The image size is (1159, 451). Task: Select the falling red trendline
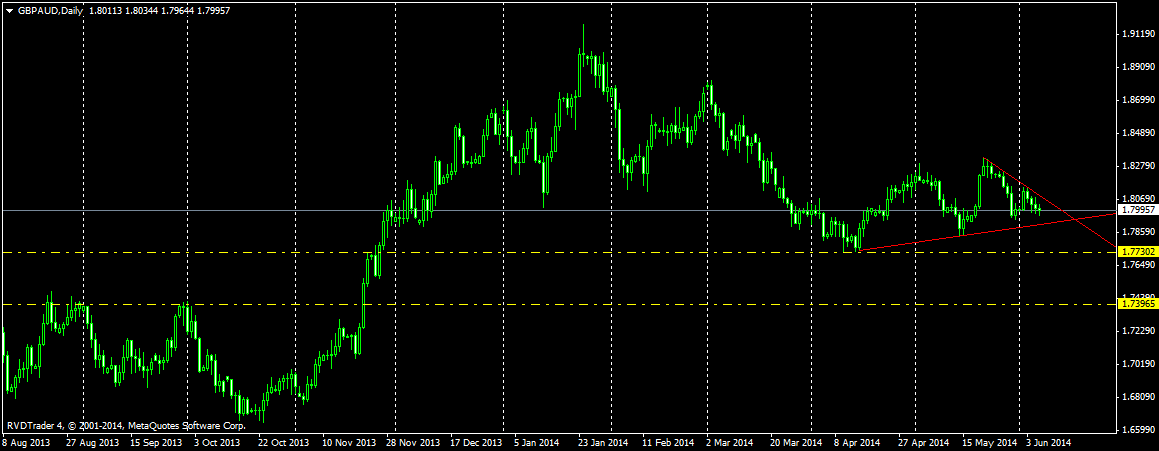[1050, 202]
